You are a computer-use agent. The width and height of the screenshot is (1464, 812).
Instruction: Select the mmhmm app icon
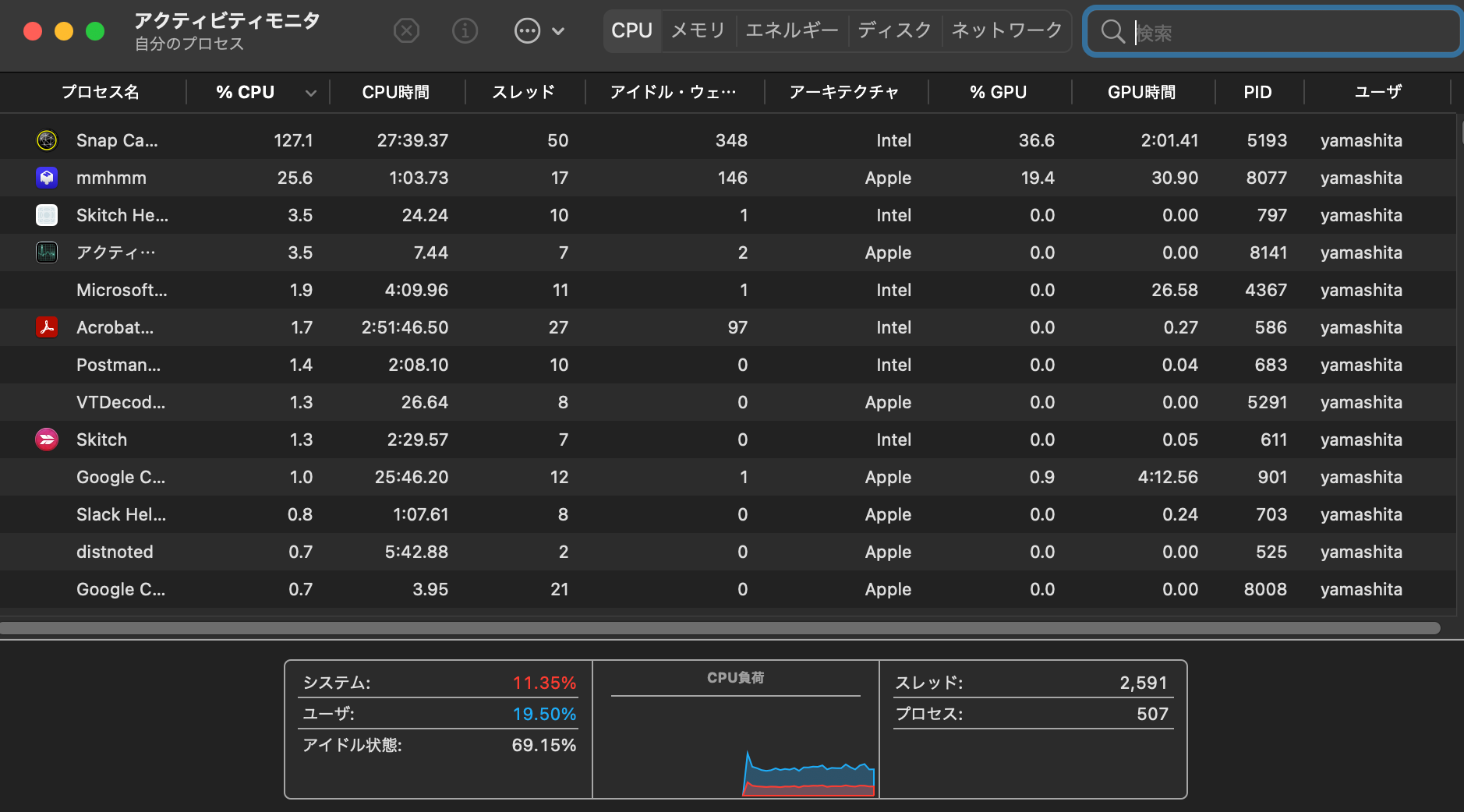coord(47,178)
